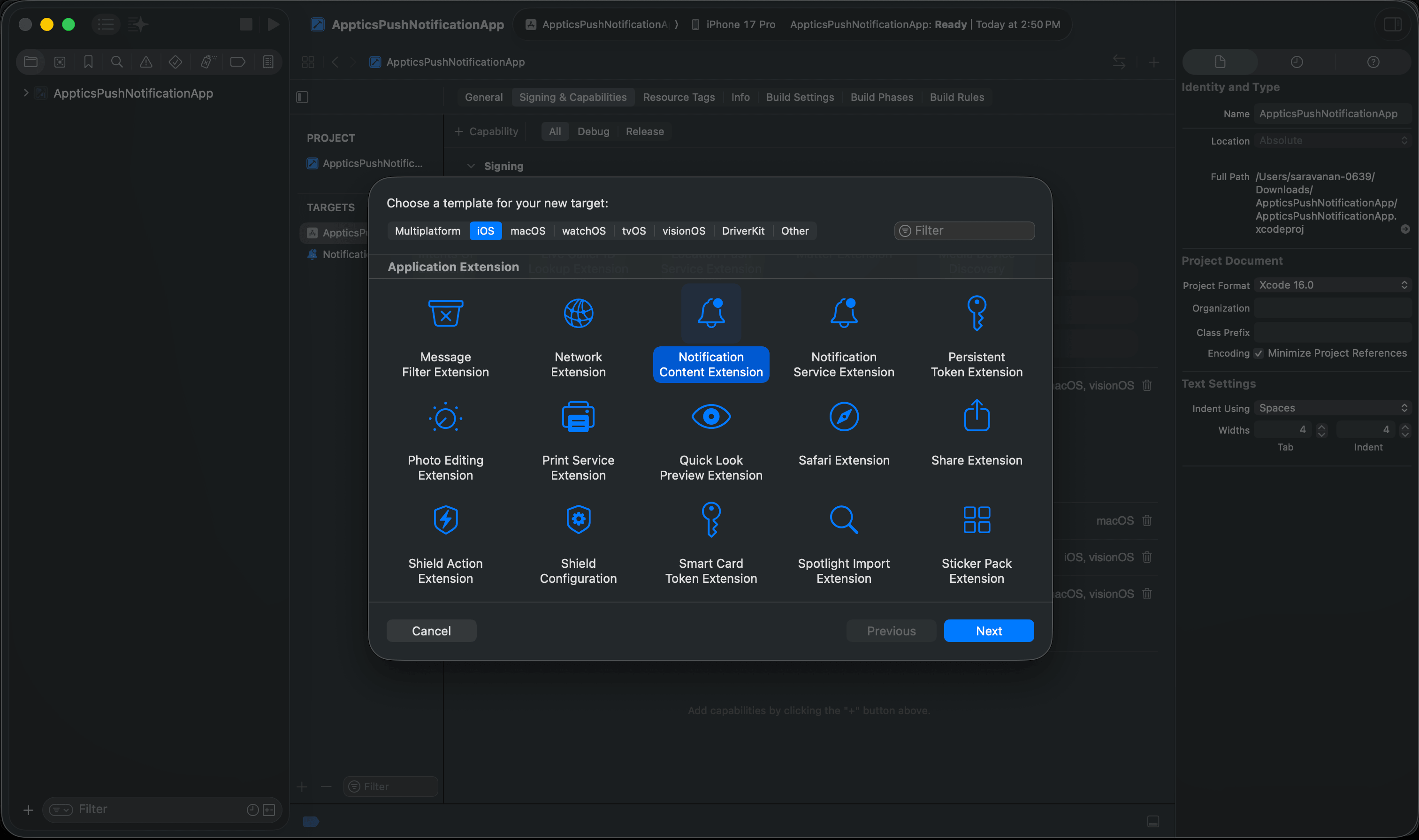Open the Indent Using Spaces dropdown
Screen dimensions: 1419x840
coord(1332,408)
